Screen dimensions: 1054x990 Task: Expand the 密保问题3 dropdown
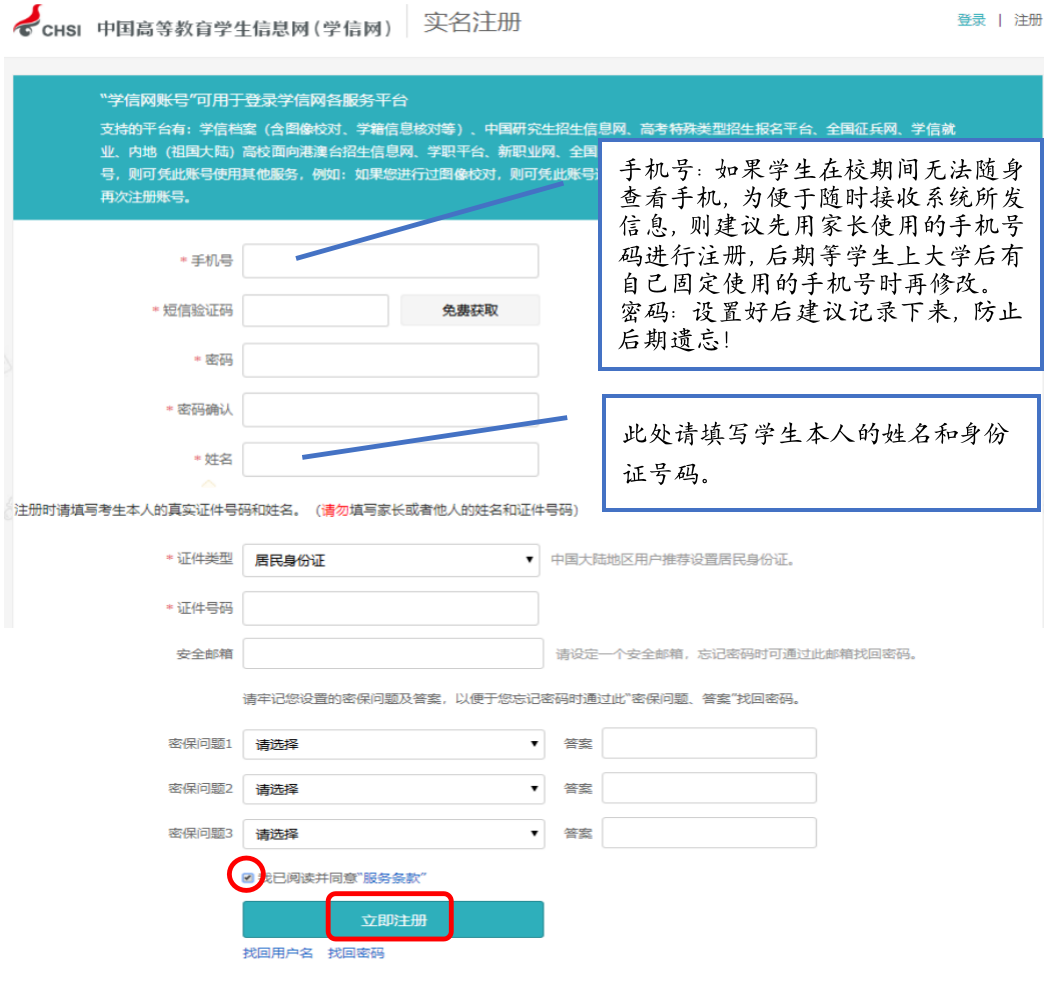tap(393, 832)
